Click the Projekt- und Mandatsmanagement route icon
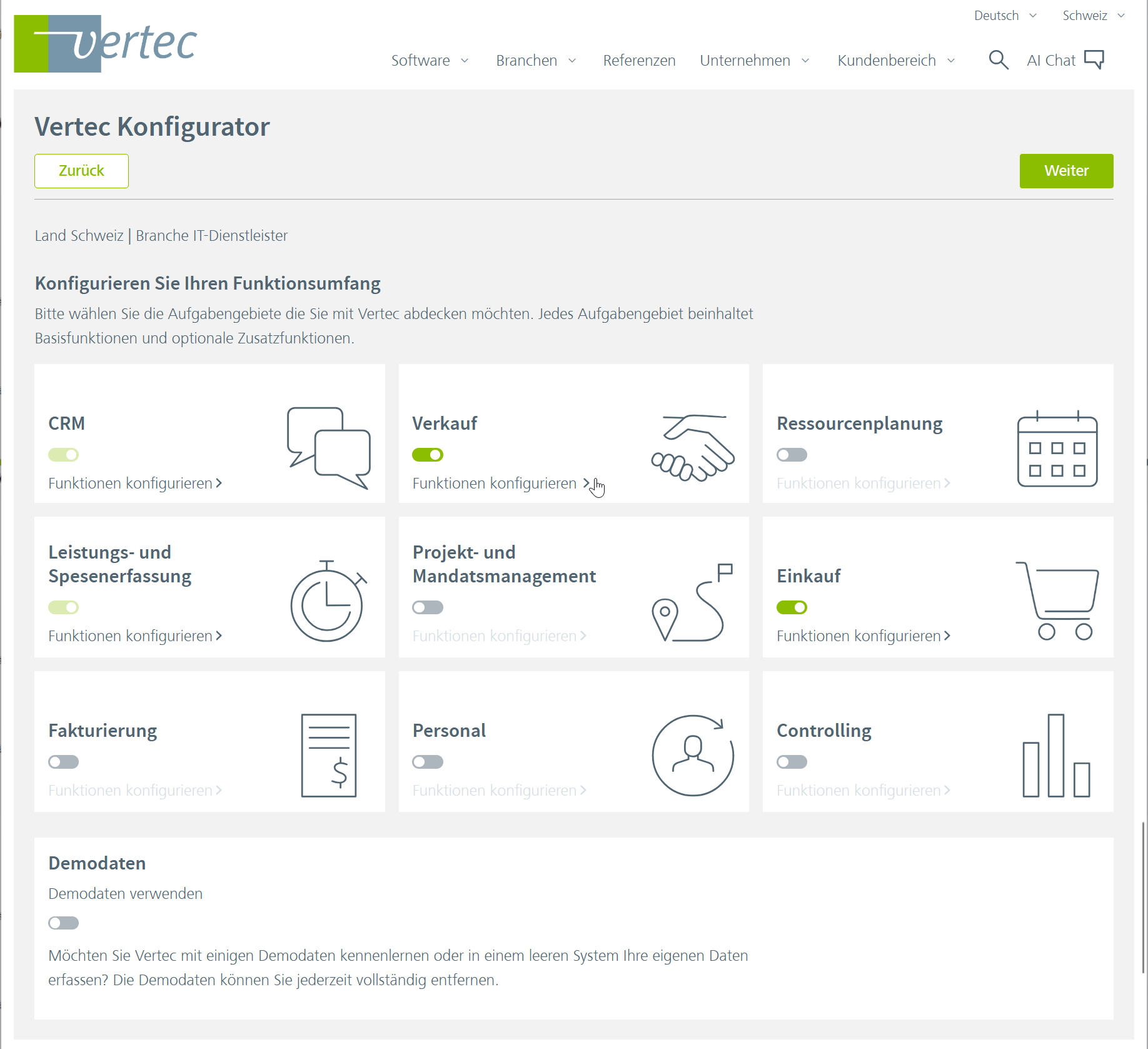 point(692,602)
